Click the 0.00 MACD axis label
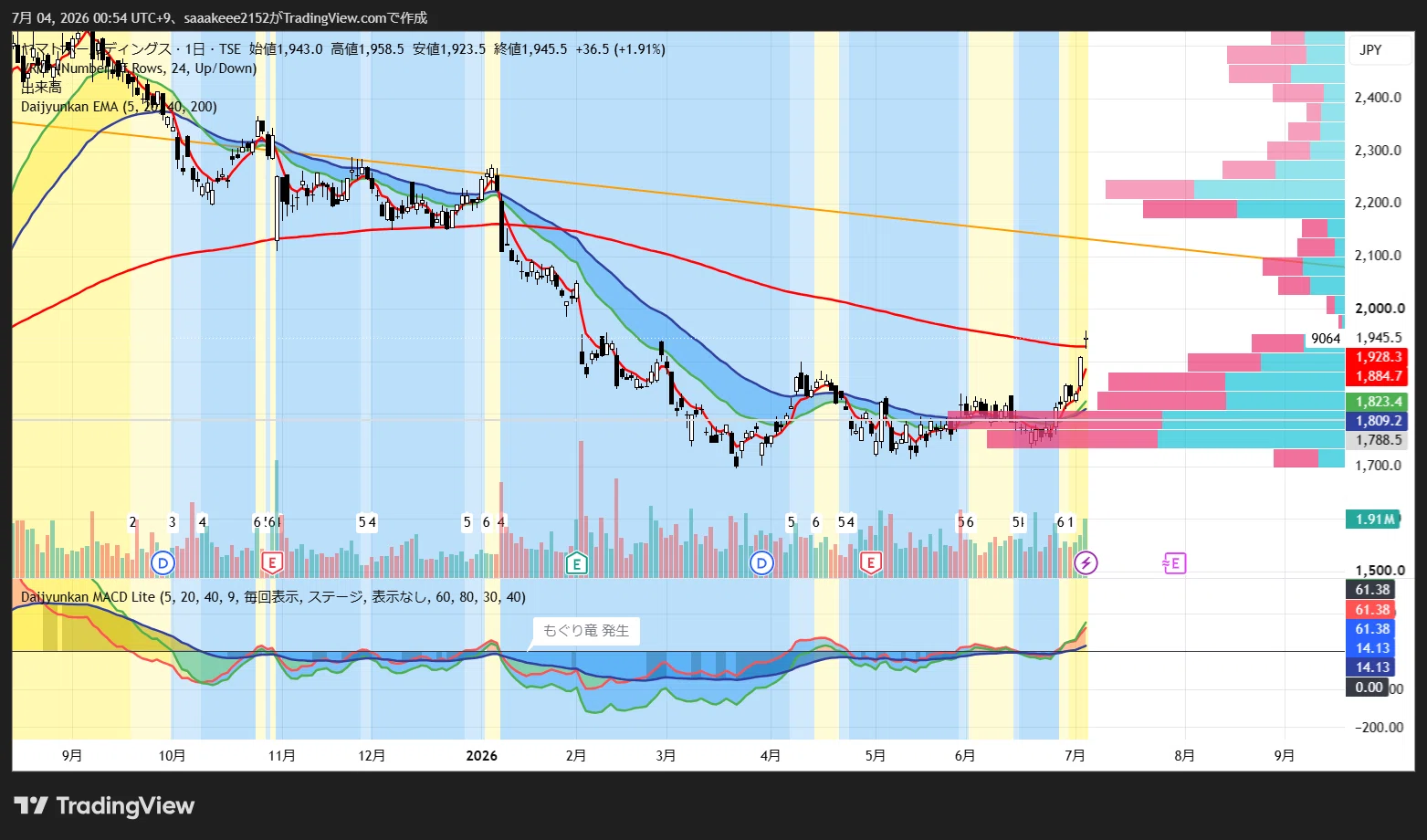Image resolution: width=1427 pixels, height=840 pixels. pos(1369,688)
